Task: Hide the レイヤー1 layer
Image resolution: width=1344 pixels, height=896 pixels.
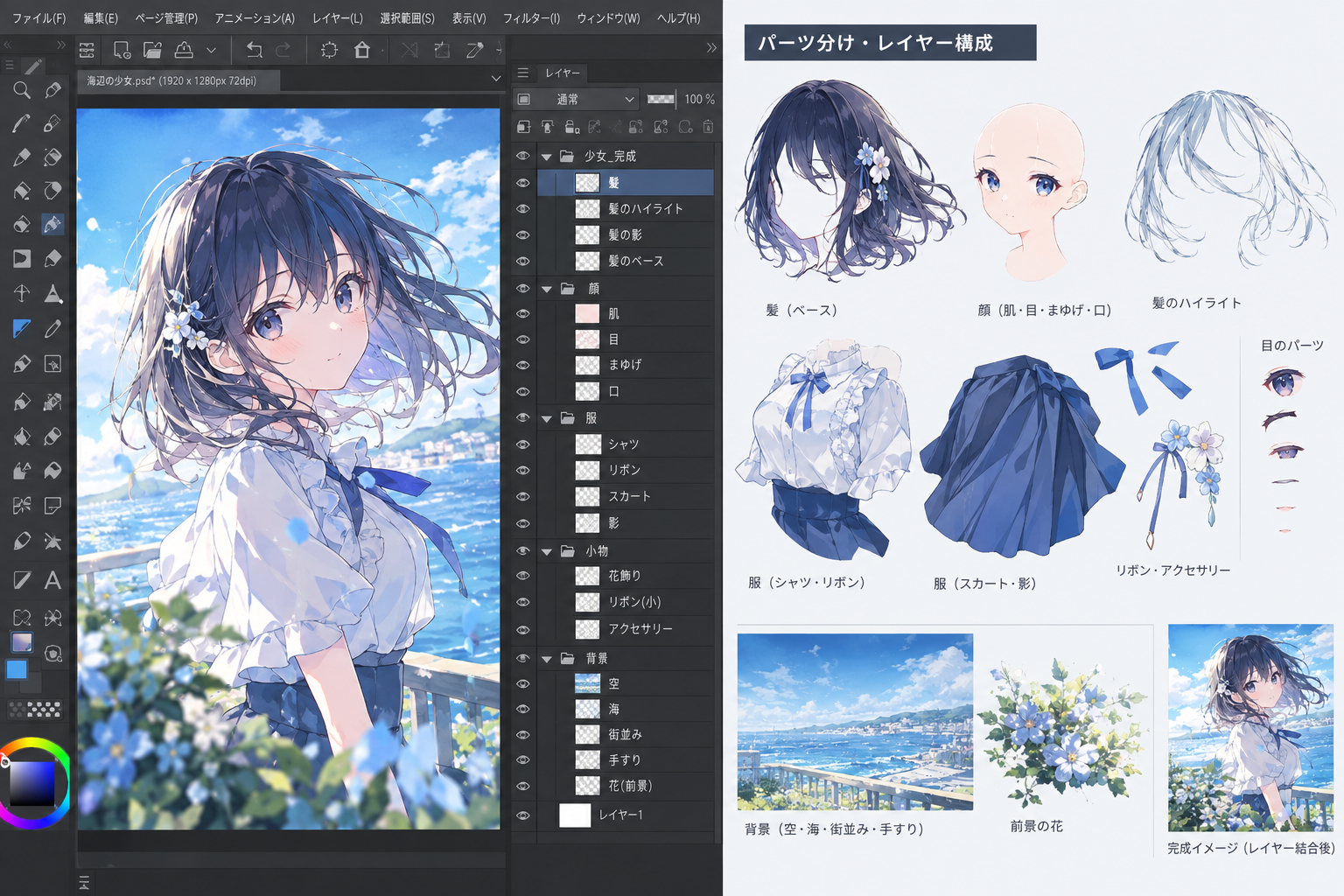Action: click(522, 815)
